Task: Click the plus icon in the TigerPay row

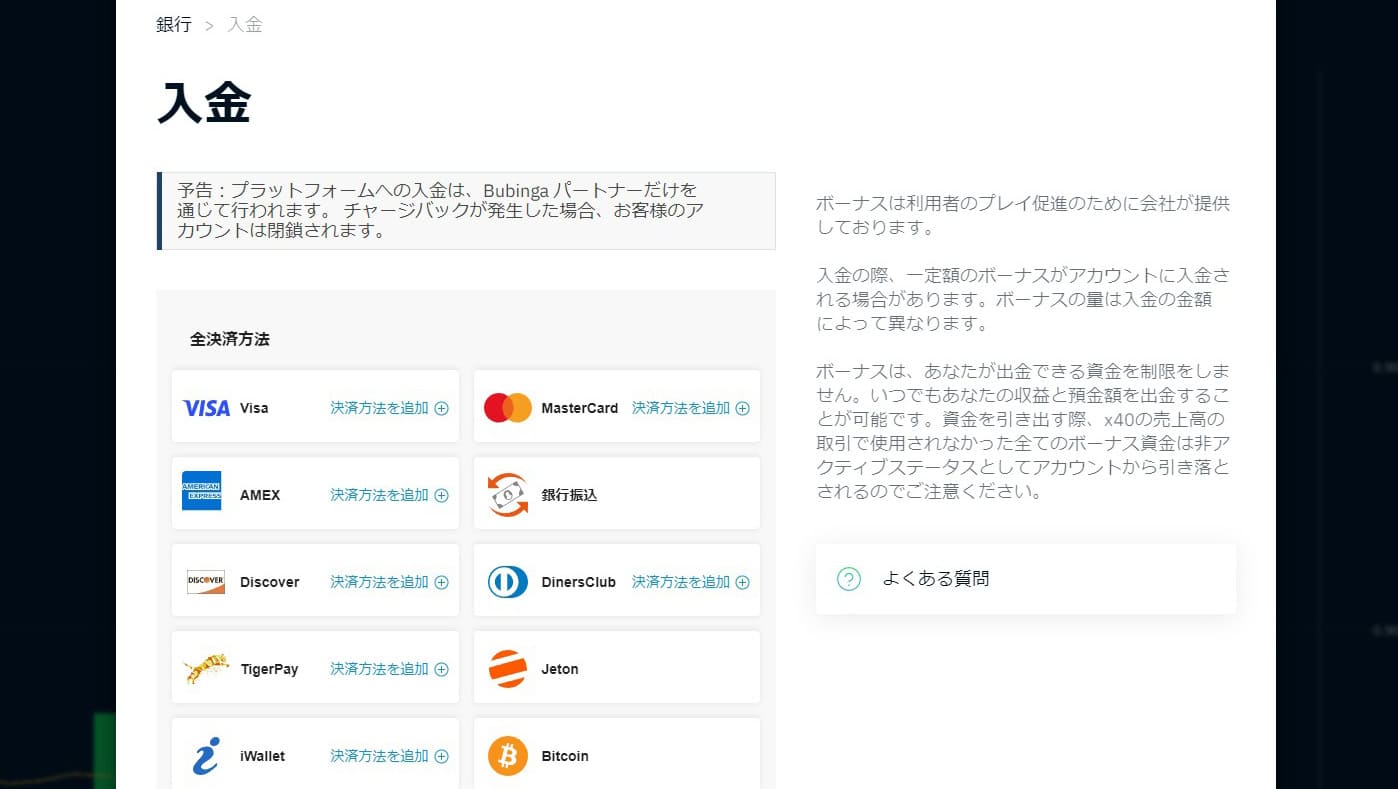Action: (441, 669)
